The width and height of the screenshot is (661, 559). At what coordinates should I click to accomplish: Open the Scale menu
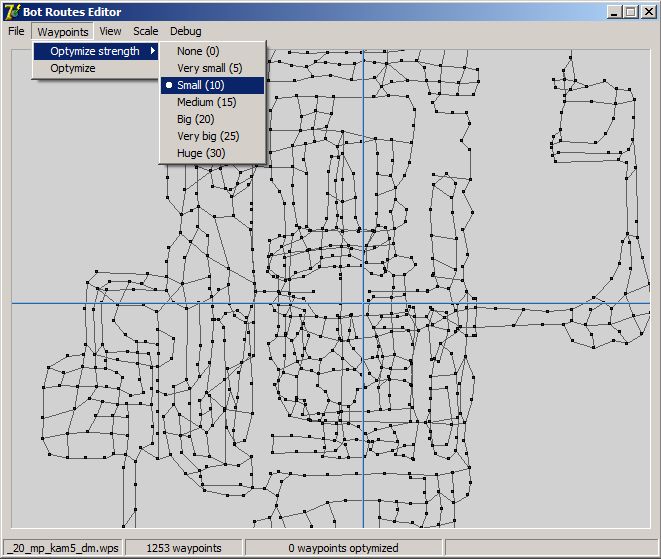click(145, 31)
